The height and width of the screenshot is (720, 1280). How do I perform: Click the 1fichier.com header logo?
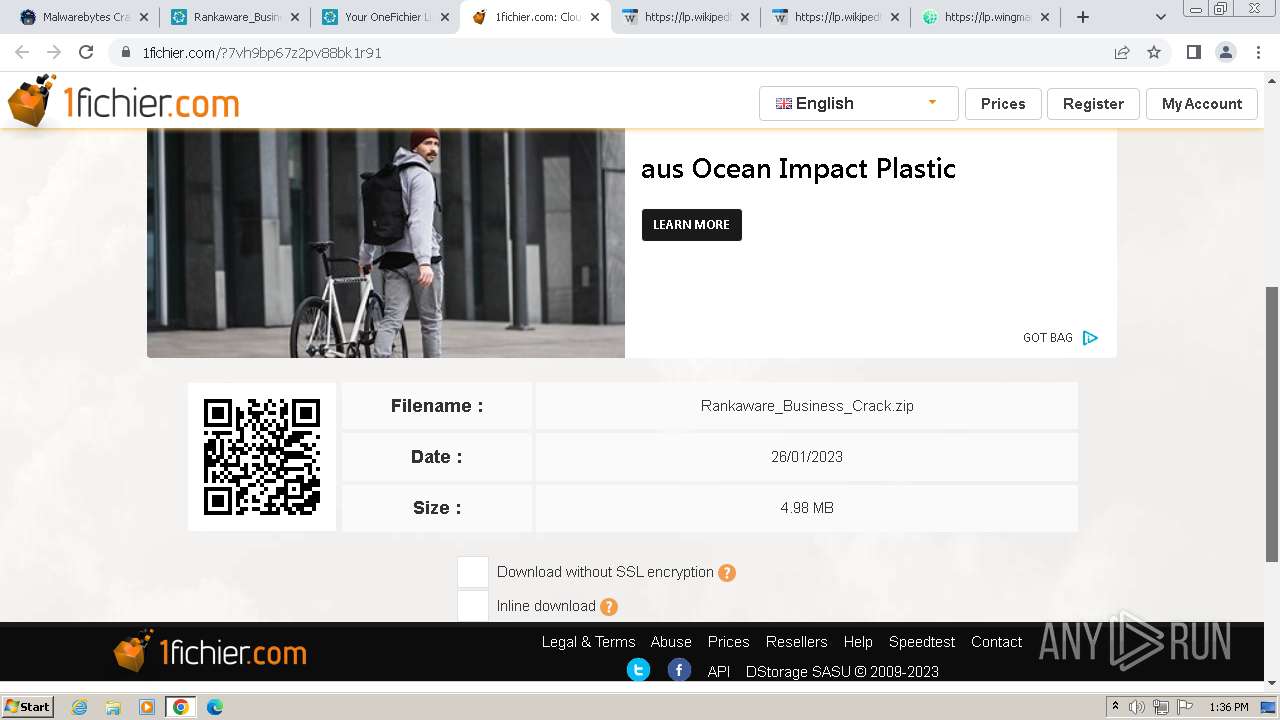[x=124, y=102]
